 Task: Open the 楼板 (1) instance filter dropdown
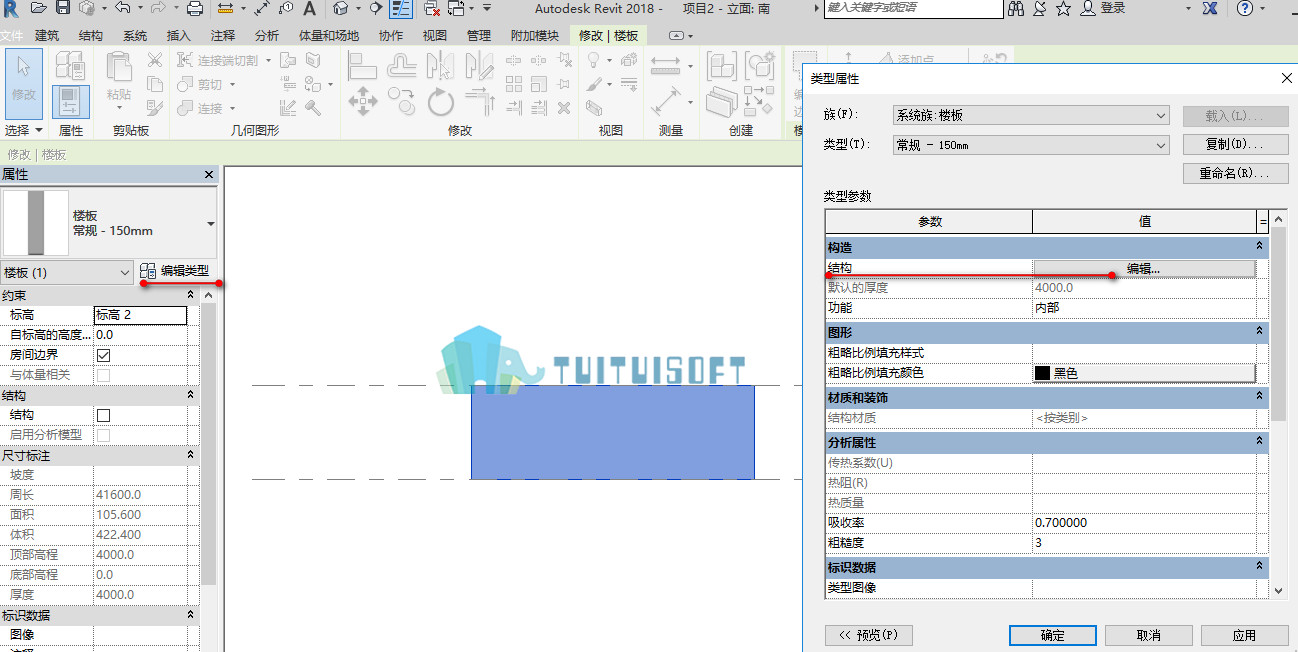point(67,272)
